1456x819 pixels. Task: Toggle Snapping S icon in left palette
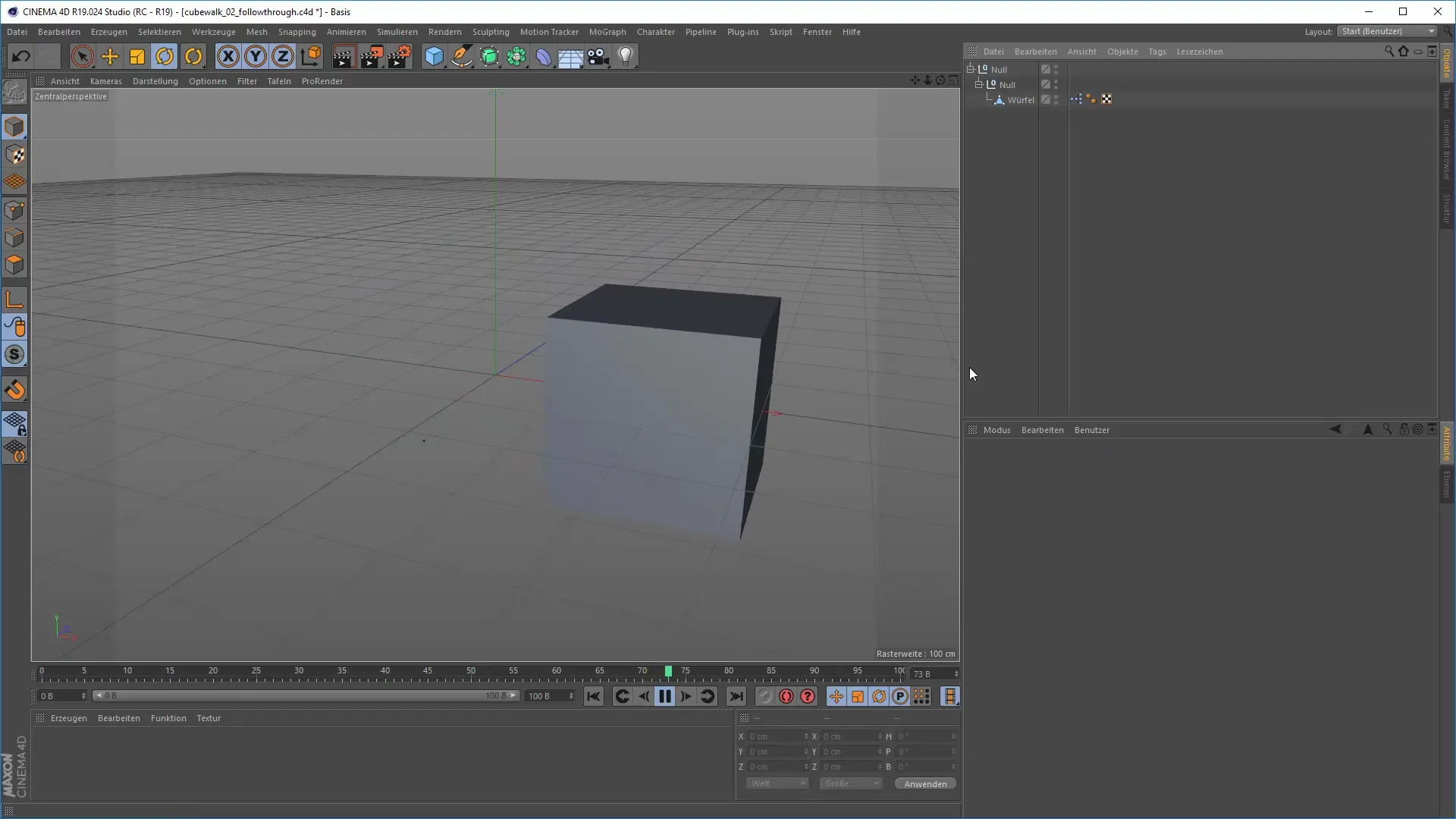point(14,354)
